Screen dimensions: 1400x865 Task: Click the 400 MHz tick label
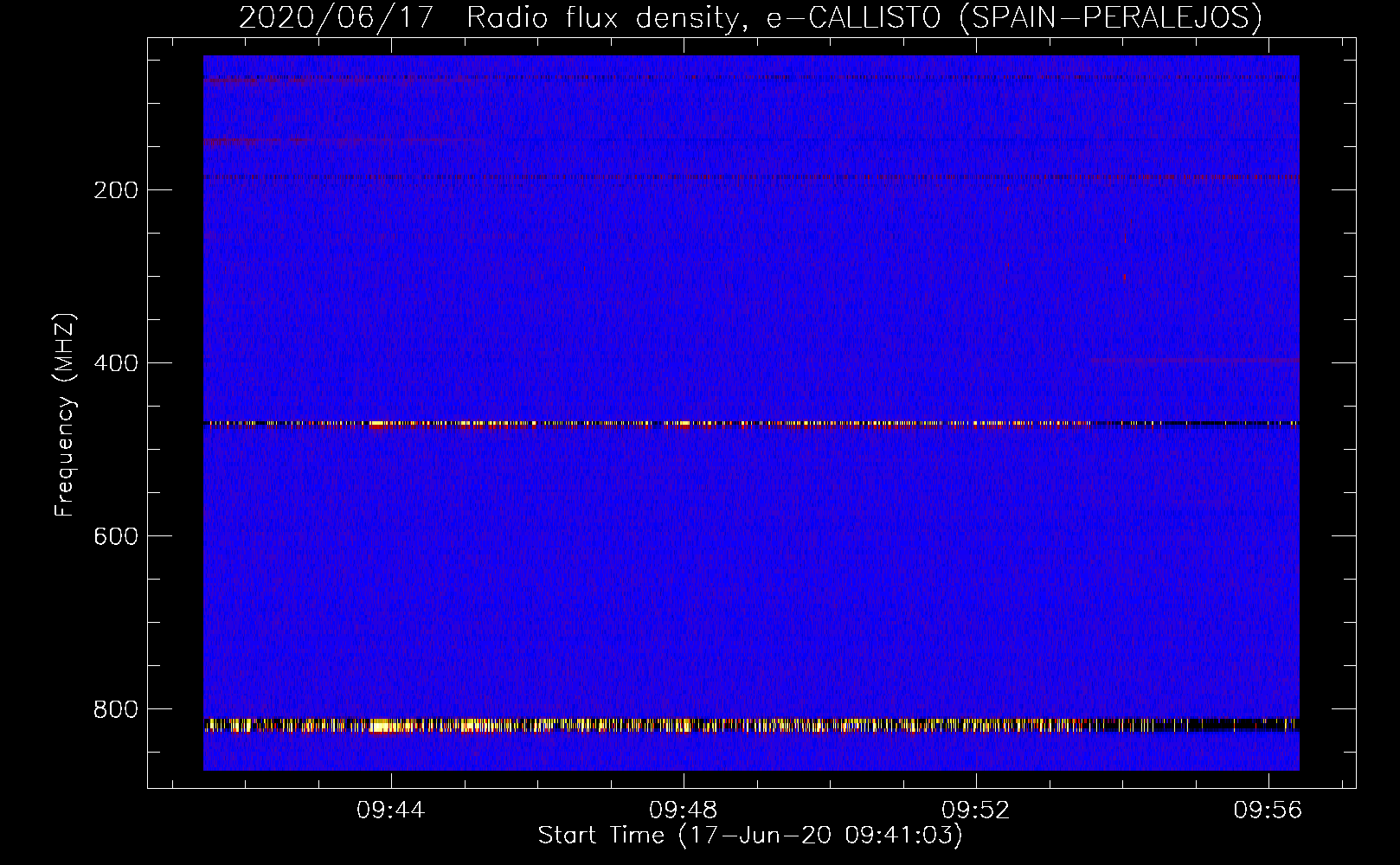point(116,363)
